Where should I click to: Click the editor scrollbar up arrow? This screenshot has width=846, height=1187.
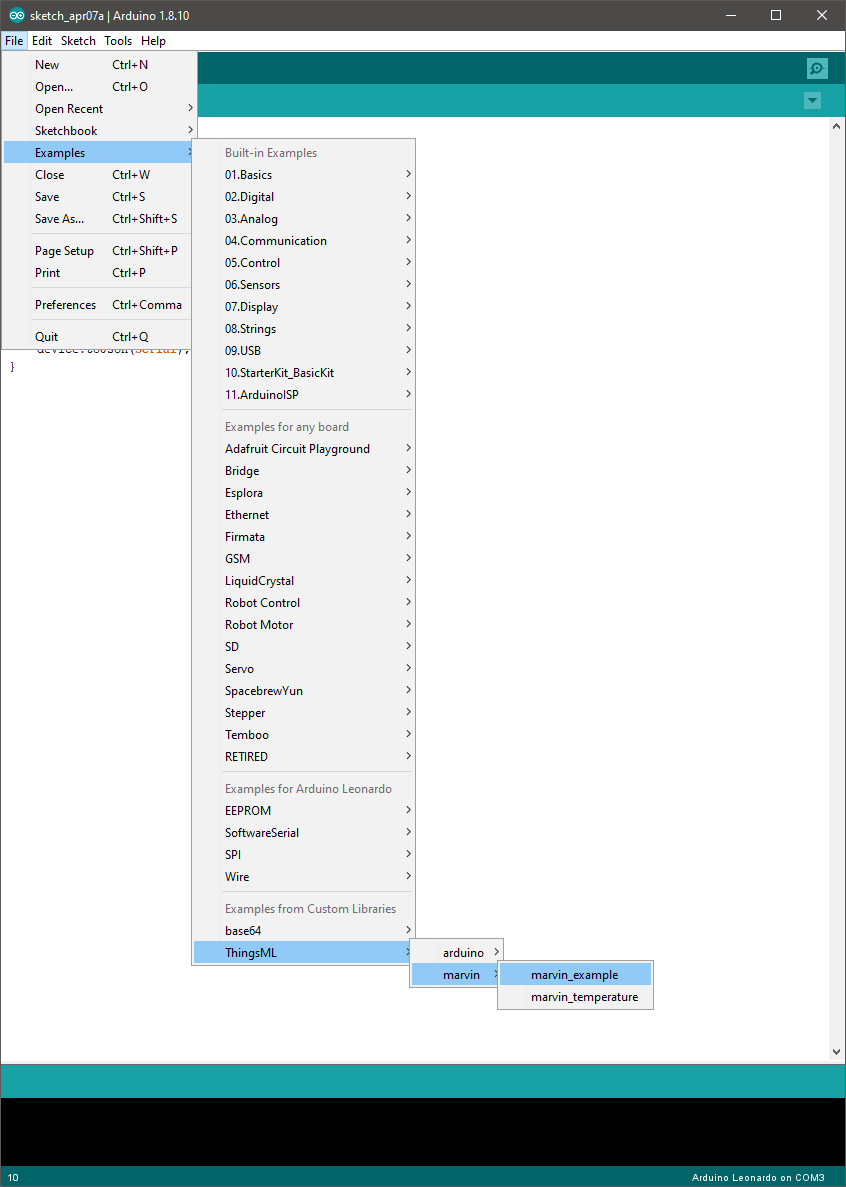point(836,127)
